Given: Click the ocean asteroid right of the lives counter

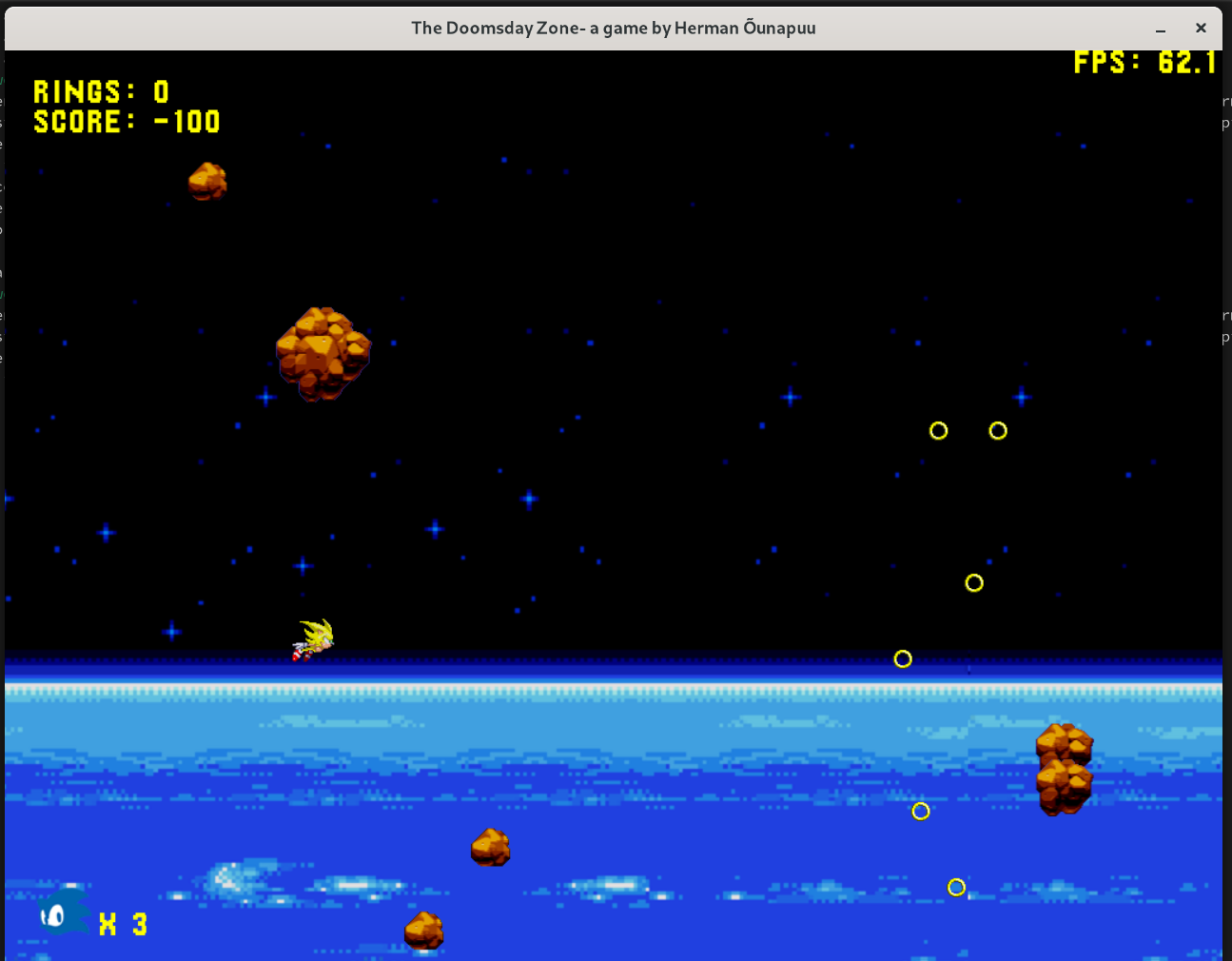Looking at the screenshot, I should click(491, 847).
